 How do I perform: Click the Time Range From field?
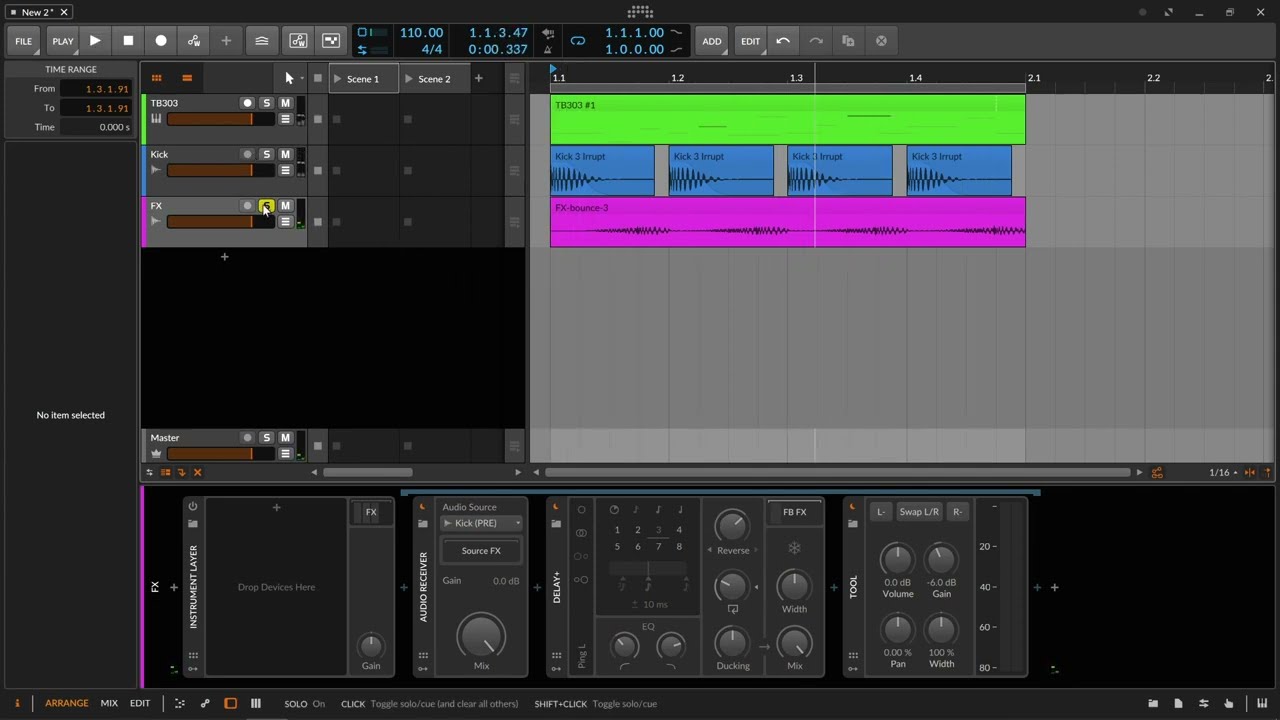[x=95, y=89]
